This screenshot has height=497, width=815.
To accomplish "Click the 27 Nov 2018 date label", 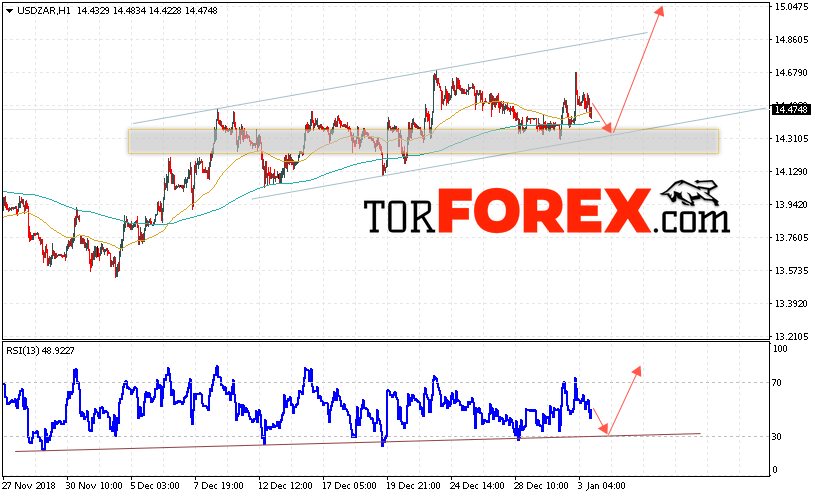I will (x=29, y=486).
